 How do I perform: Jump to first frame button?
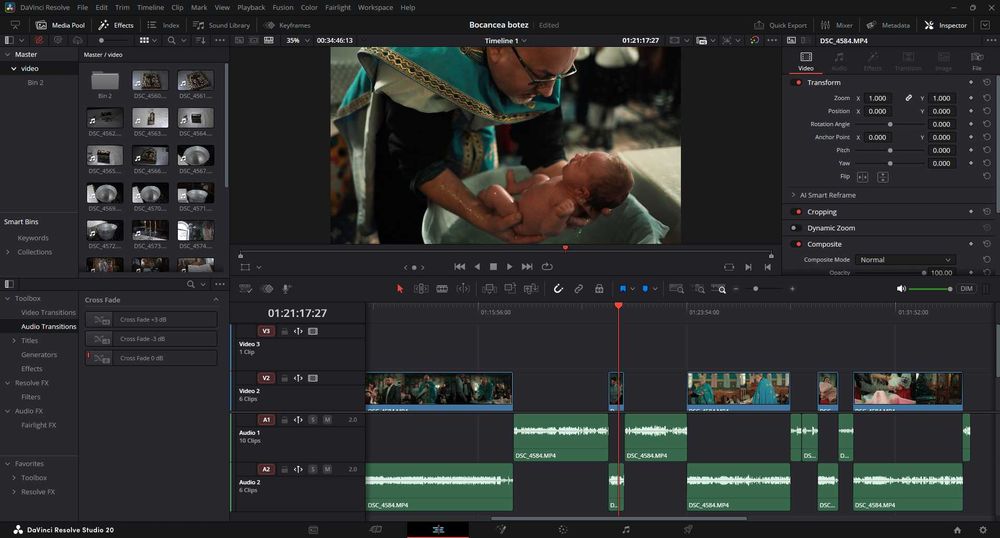tap(459, 266)
